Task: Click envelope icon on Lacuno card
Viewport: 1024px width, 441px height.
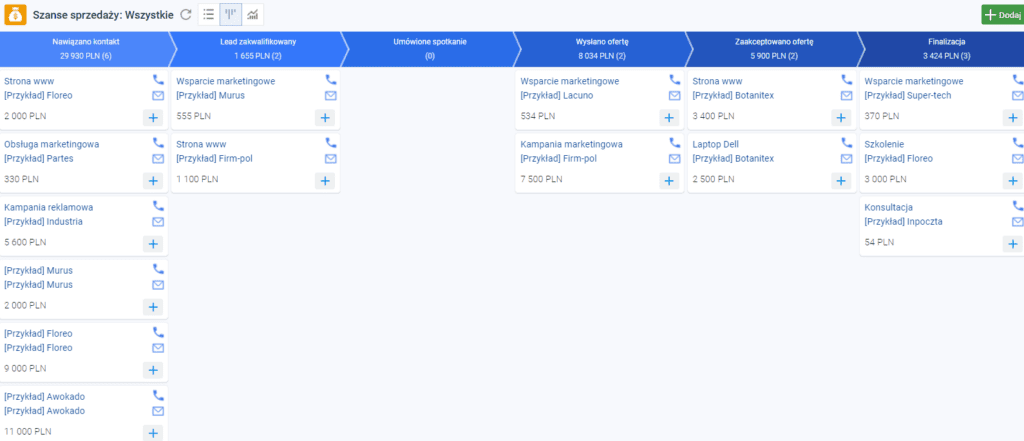Action: pos(674,96)
